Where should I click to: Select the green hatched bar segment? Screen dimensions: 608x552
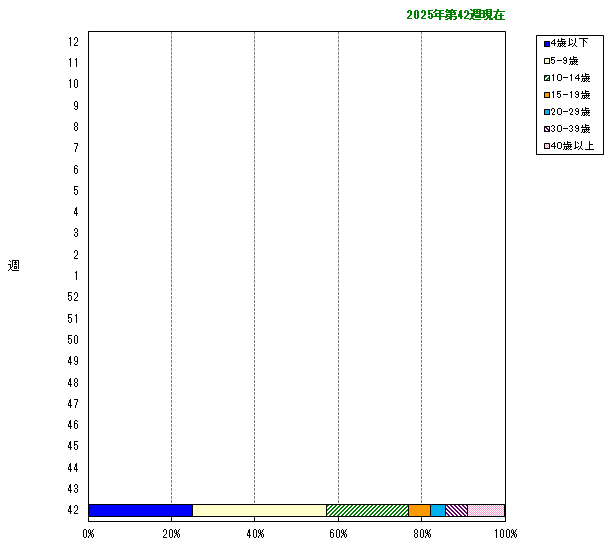(x=367, y=510)
